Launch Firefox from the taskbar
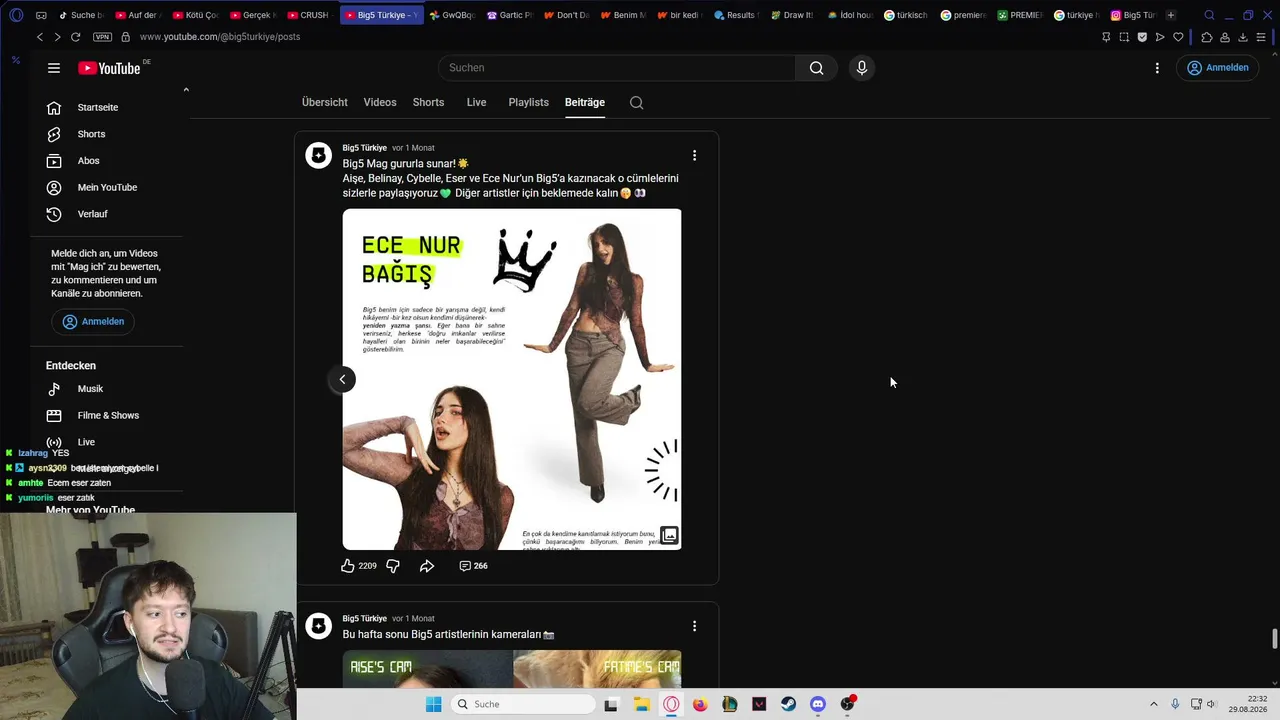This screenshot has height=720, width=1280. click(x=700, y=704)
